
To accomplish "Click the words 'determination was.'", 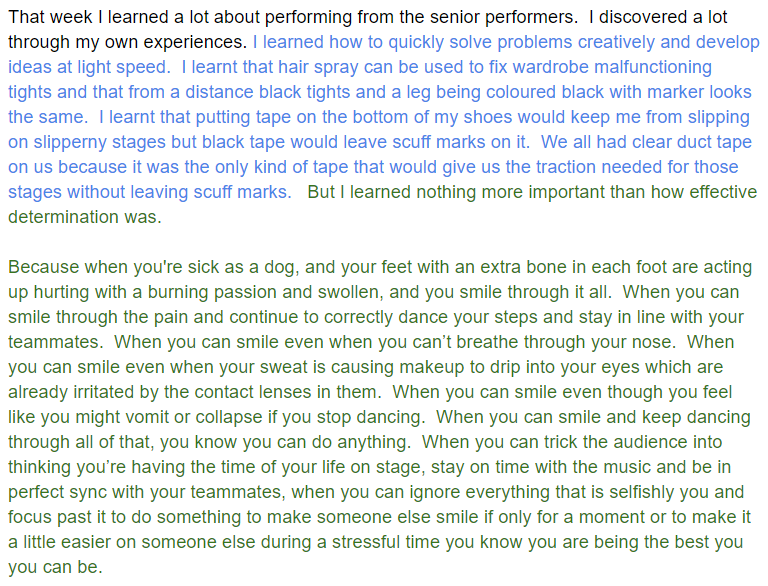I will coord(85,217).
